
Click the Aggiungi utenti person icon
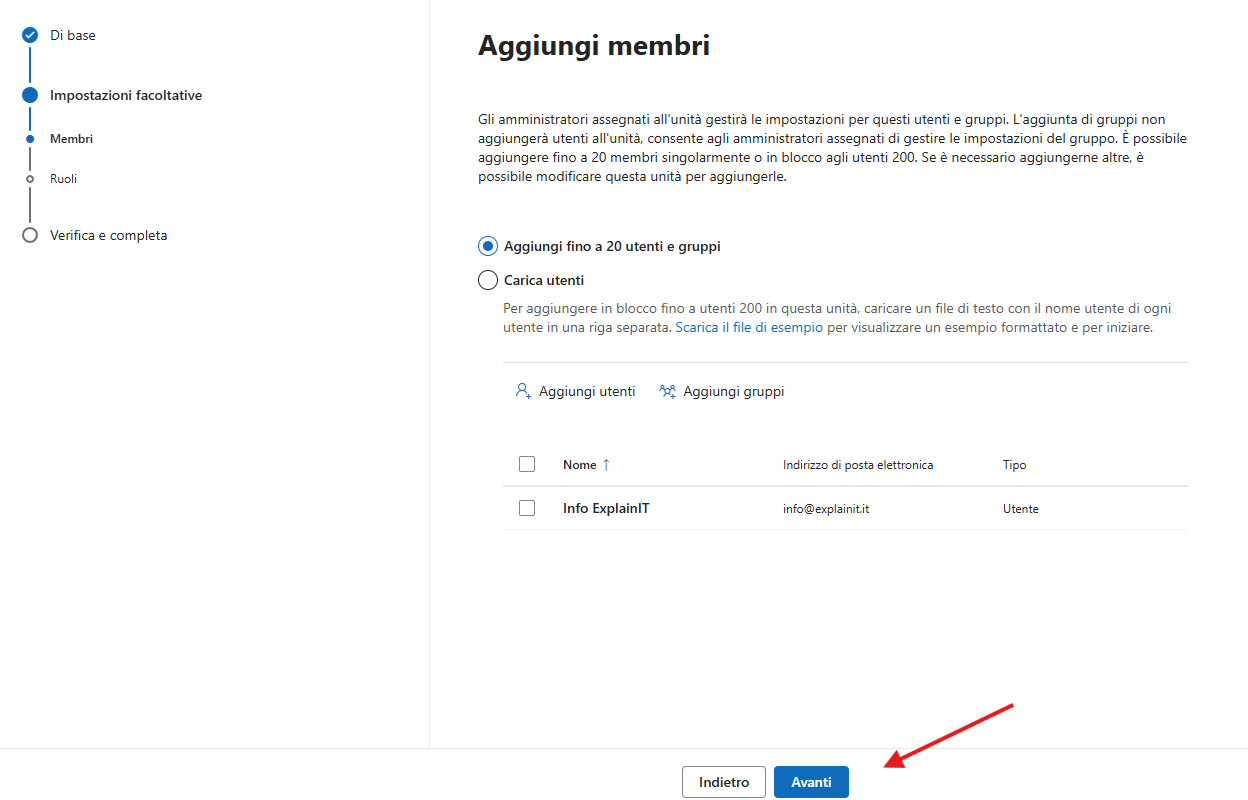click(x=523, y=391)
